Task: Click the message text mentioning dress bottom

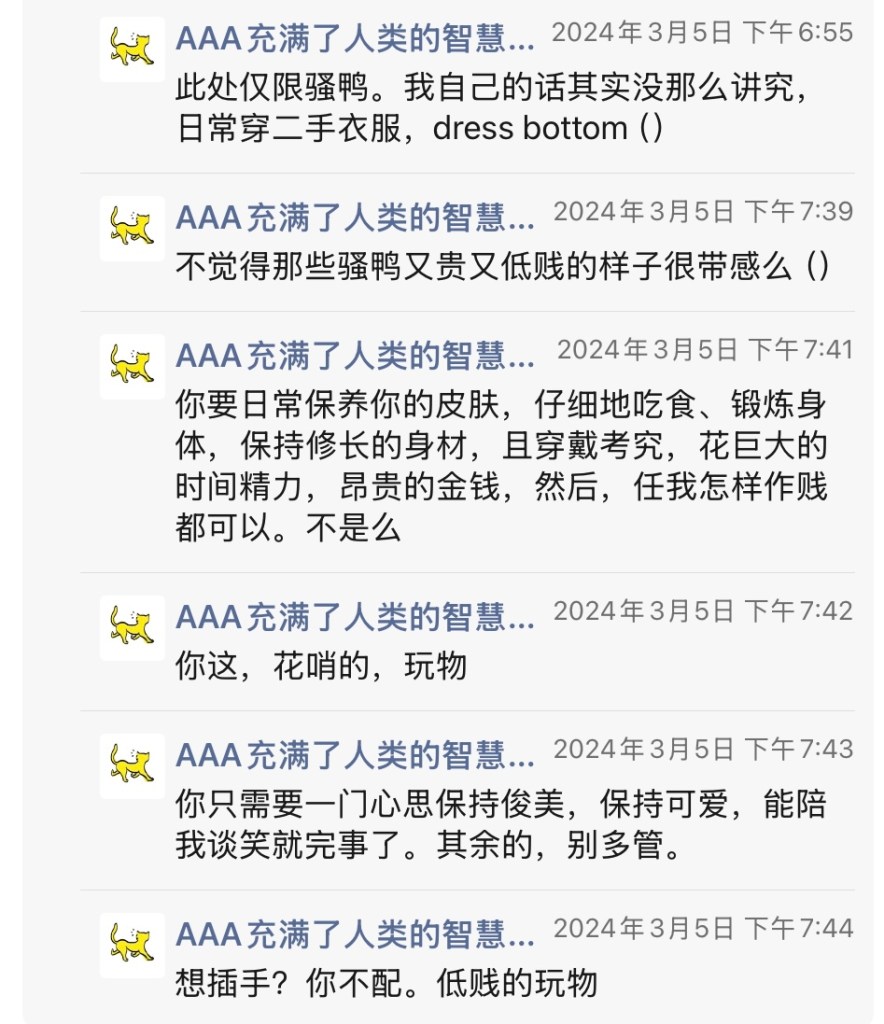Action: pyautogui.click(x=490, y=109)
